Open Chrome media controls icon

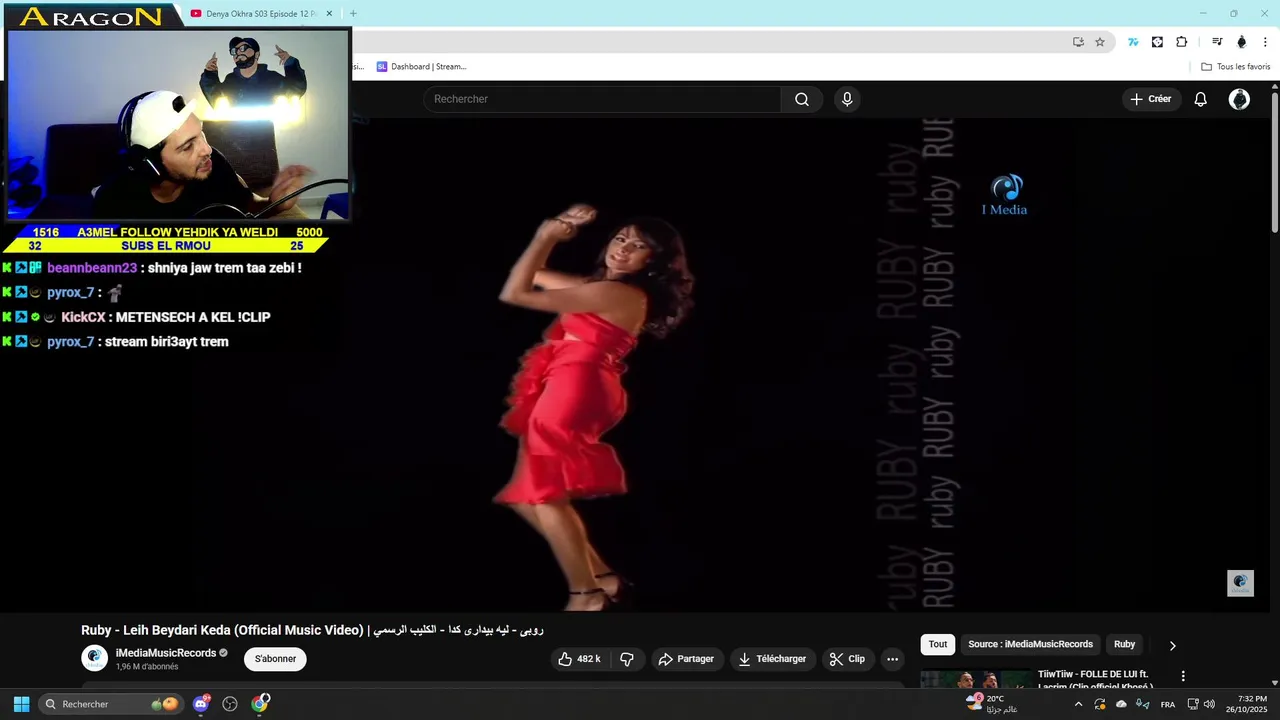pyautogui.click(x=1217, y=42)
